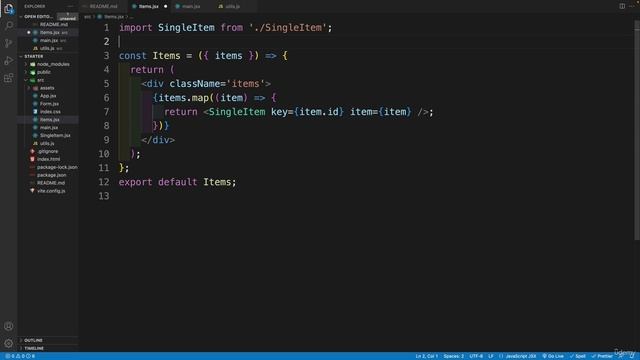Collapse the Open Editors section
This screenshot has width=640, height=360.
click(x=21, y=17)
